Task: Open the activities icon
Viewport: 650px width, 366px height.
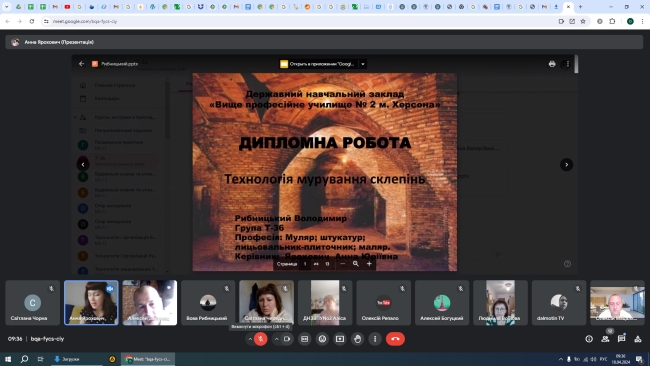Action: (638, 339)
